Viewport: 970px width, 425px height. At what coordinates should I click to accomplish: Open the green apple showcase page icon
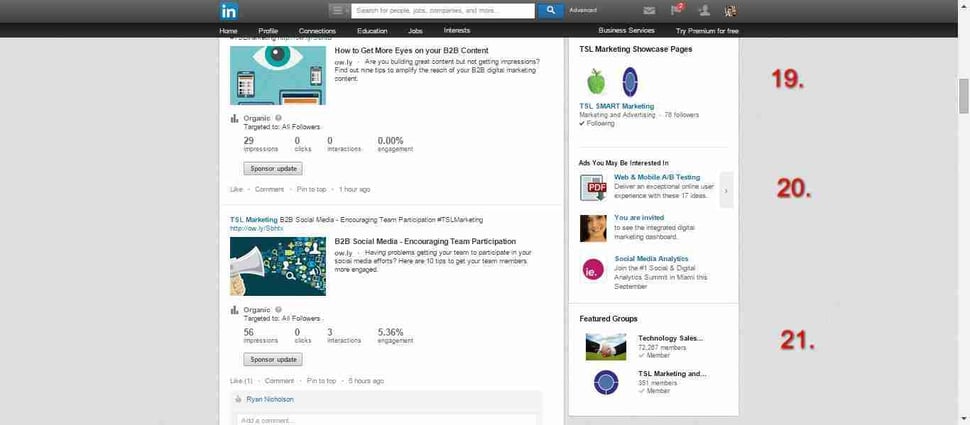point(595,82)
